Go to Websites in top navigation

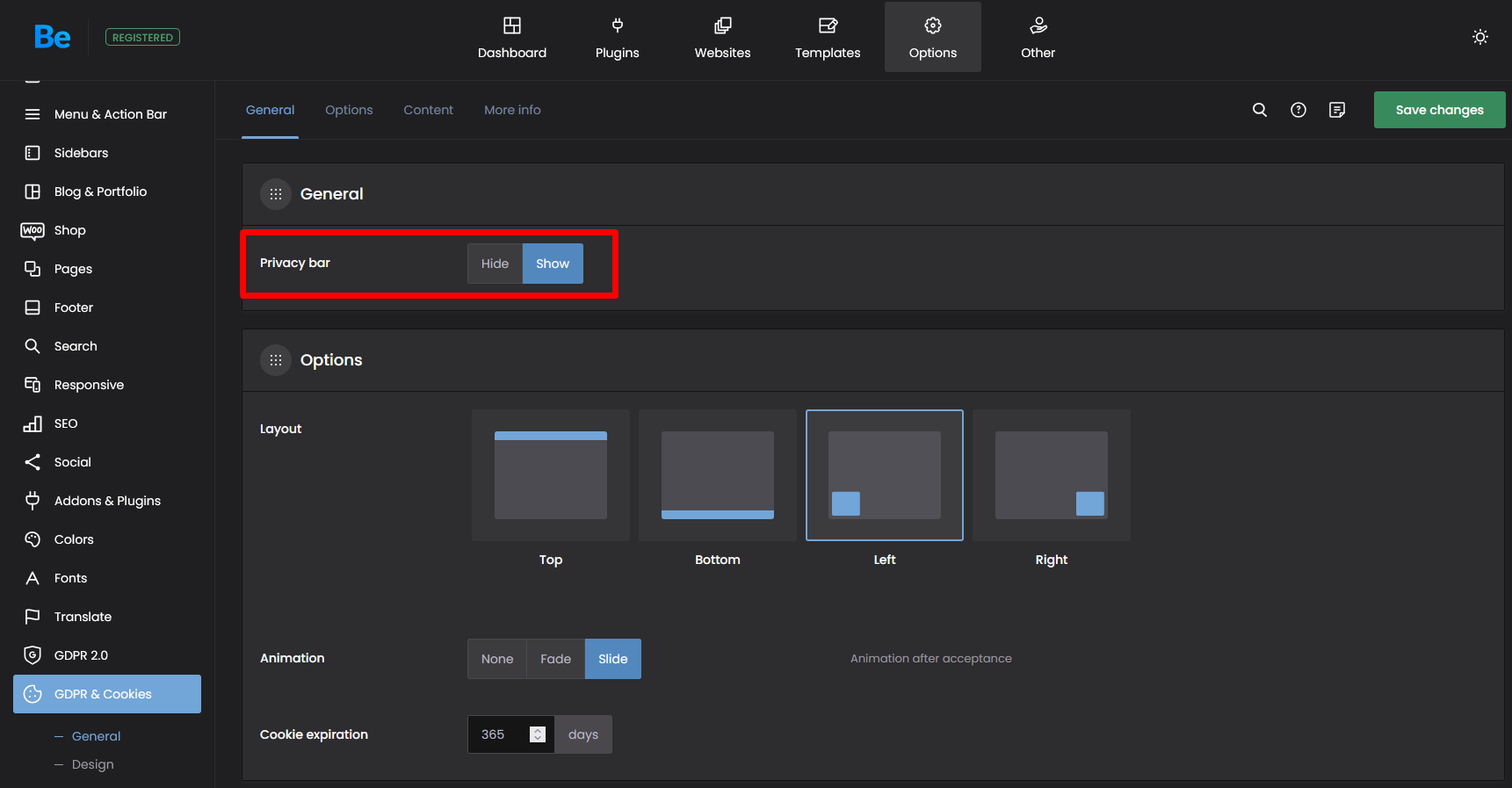click(722, 38)
